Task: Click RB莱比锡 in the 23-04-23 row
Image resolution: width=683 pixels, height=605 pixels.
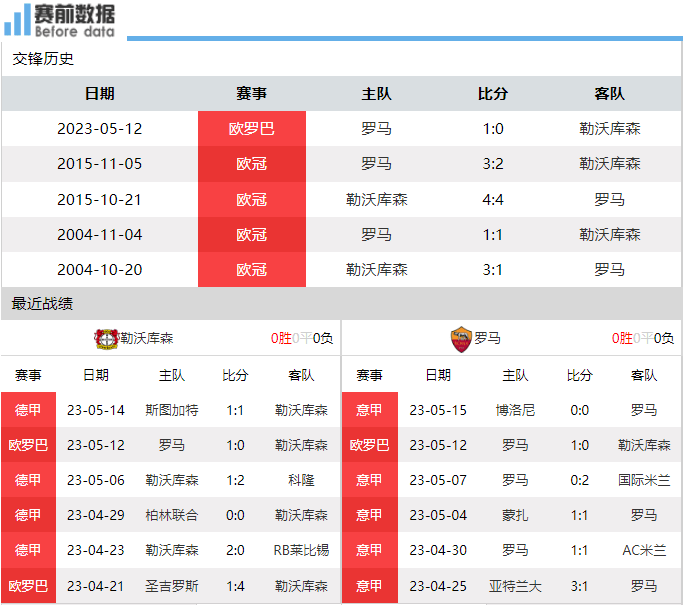Action: 301,550
